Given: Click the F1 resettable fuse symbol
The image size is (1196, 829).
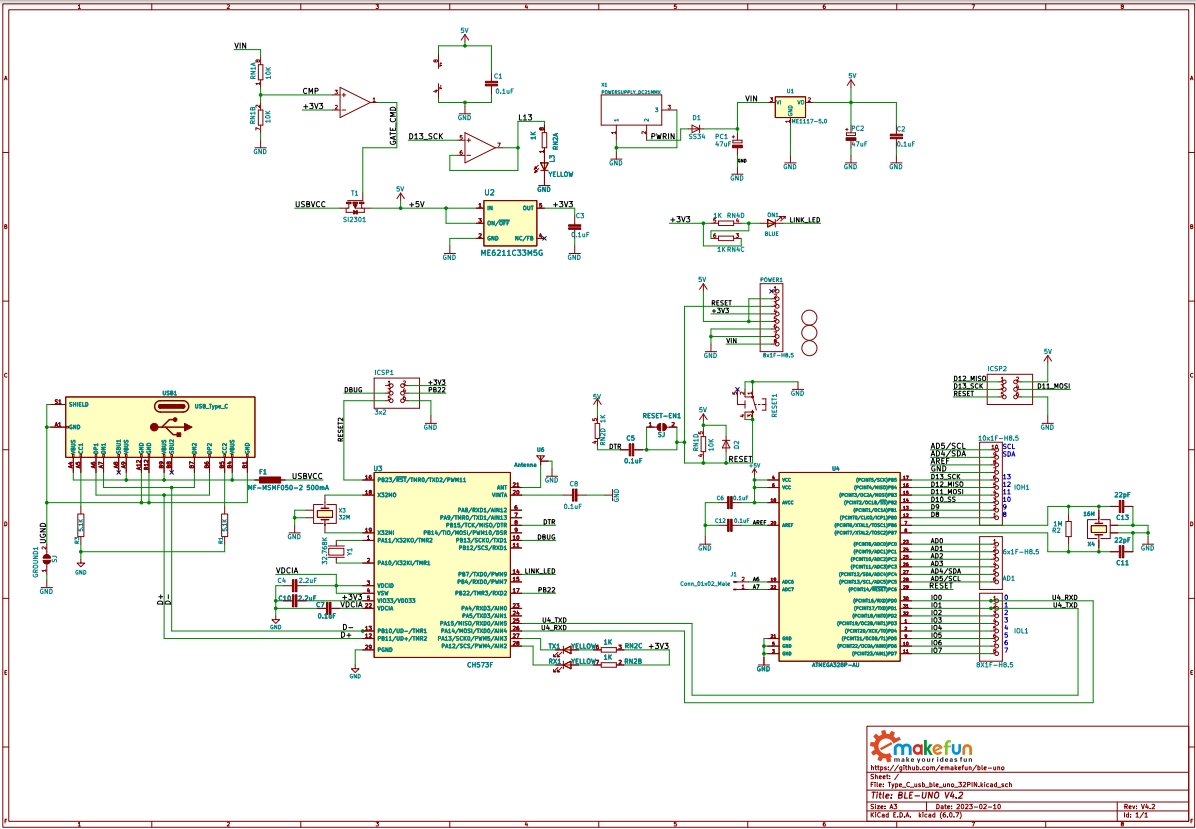Looking at the screenshot, I should pyautogui.click(x=270, y=480).
